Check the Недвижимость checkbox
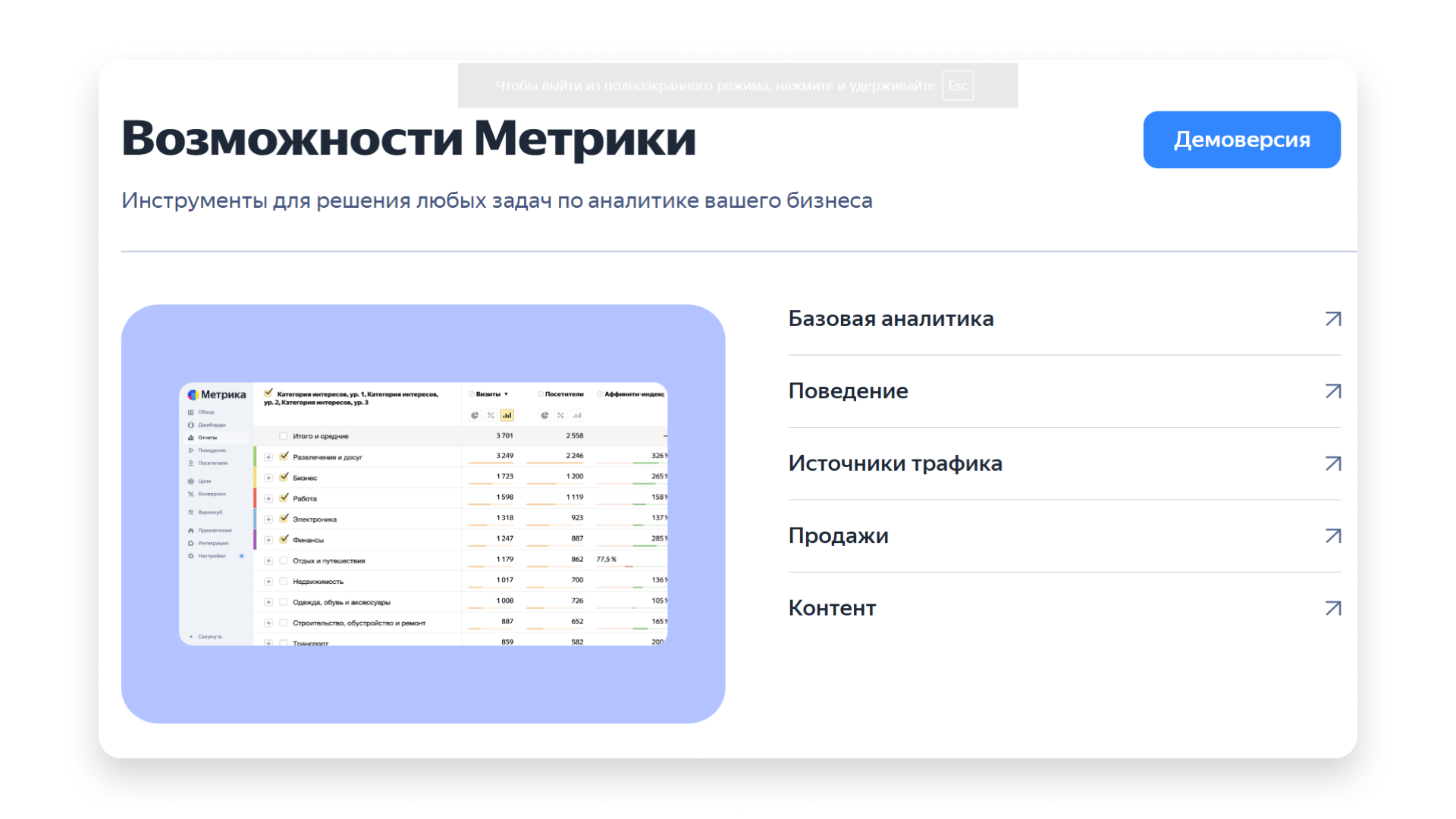The image size is (1456, 819). pyautogui.click(x=284, y=581)
